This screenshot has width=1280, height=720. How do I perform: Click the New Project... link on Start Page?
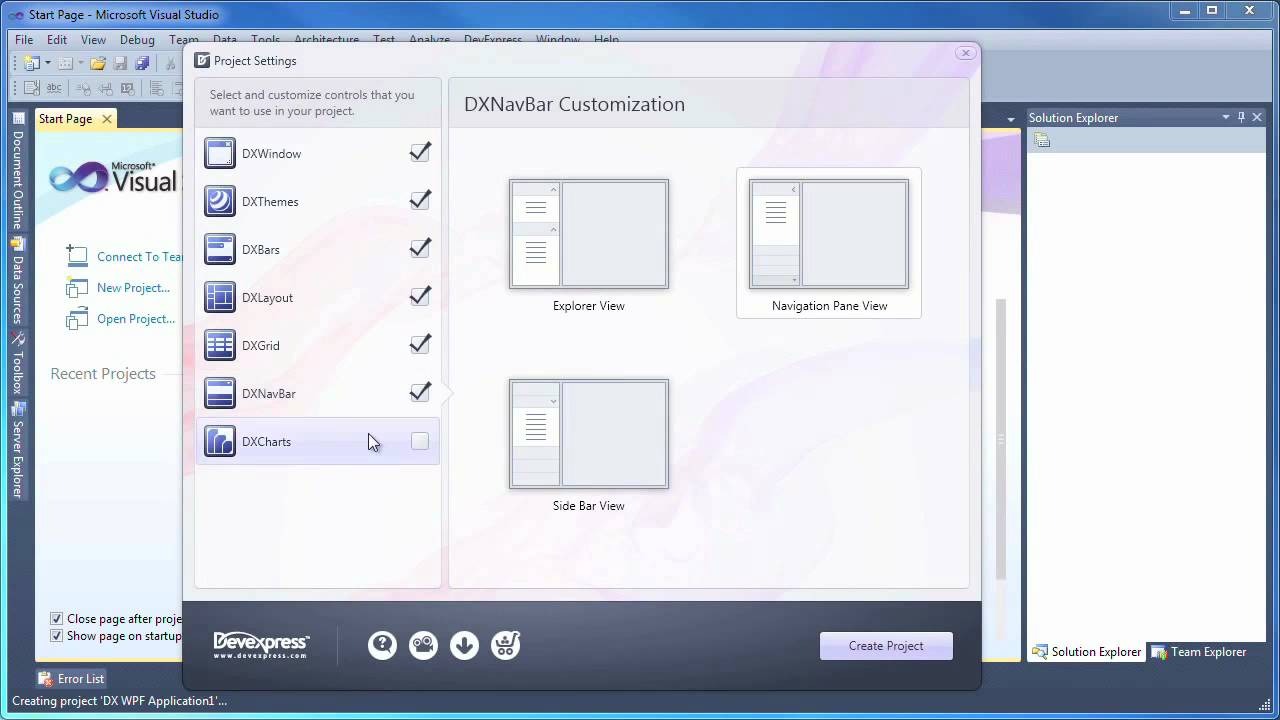(133, 287)
